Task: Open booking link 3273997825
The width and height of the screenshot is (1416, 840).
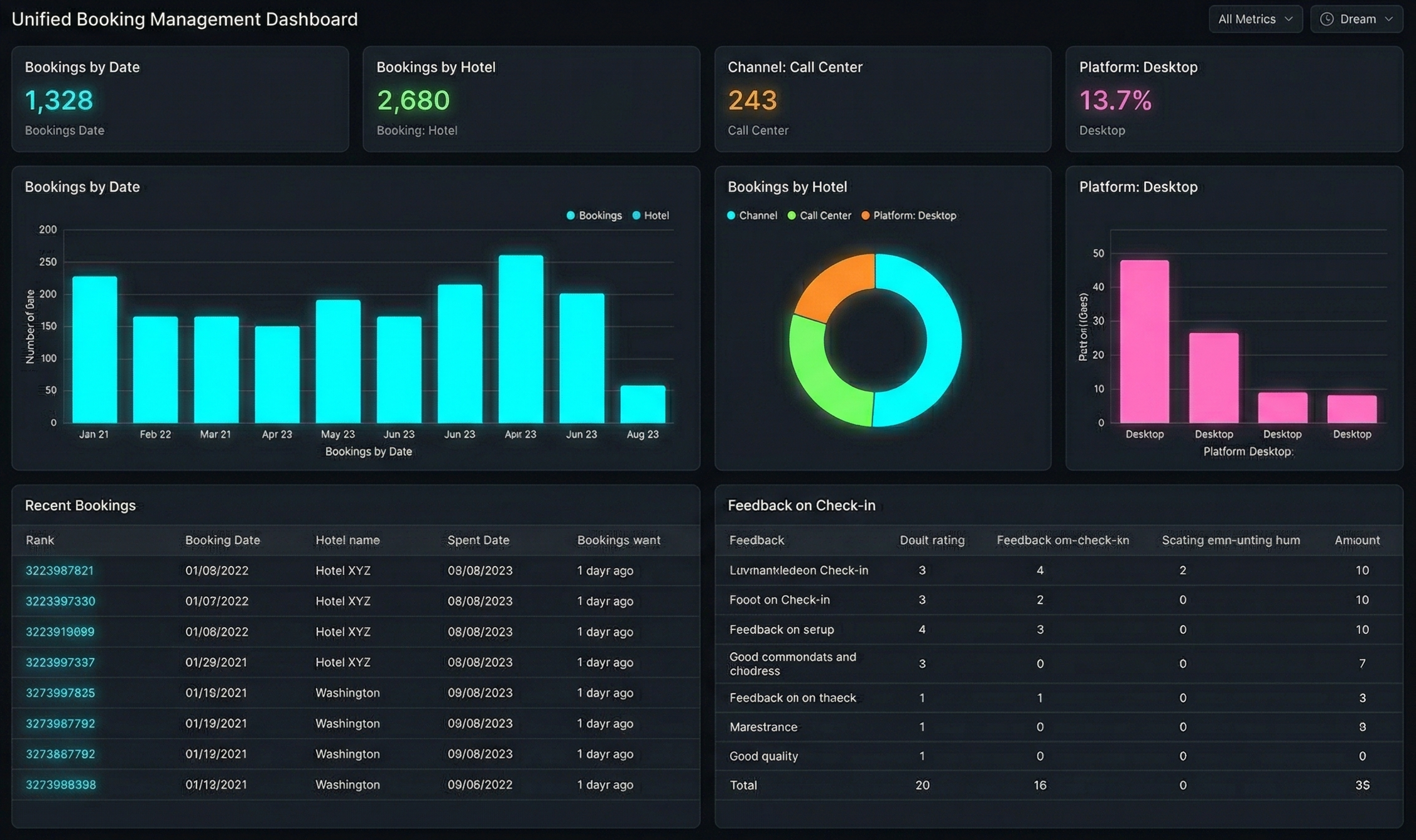Action: click(60, 693)
